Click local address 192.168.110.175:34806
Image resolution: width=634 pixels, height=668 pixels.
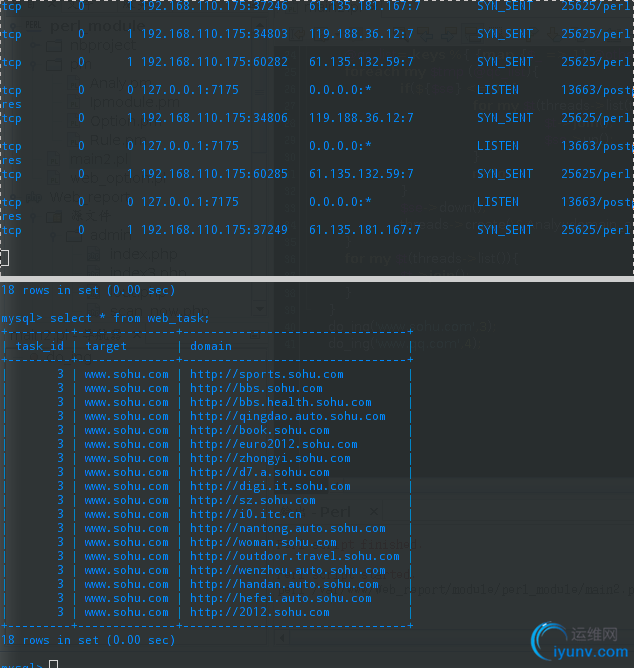point(214,118)
